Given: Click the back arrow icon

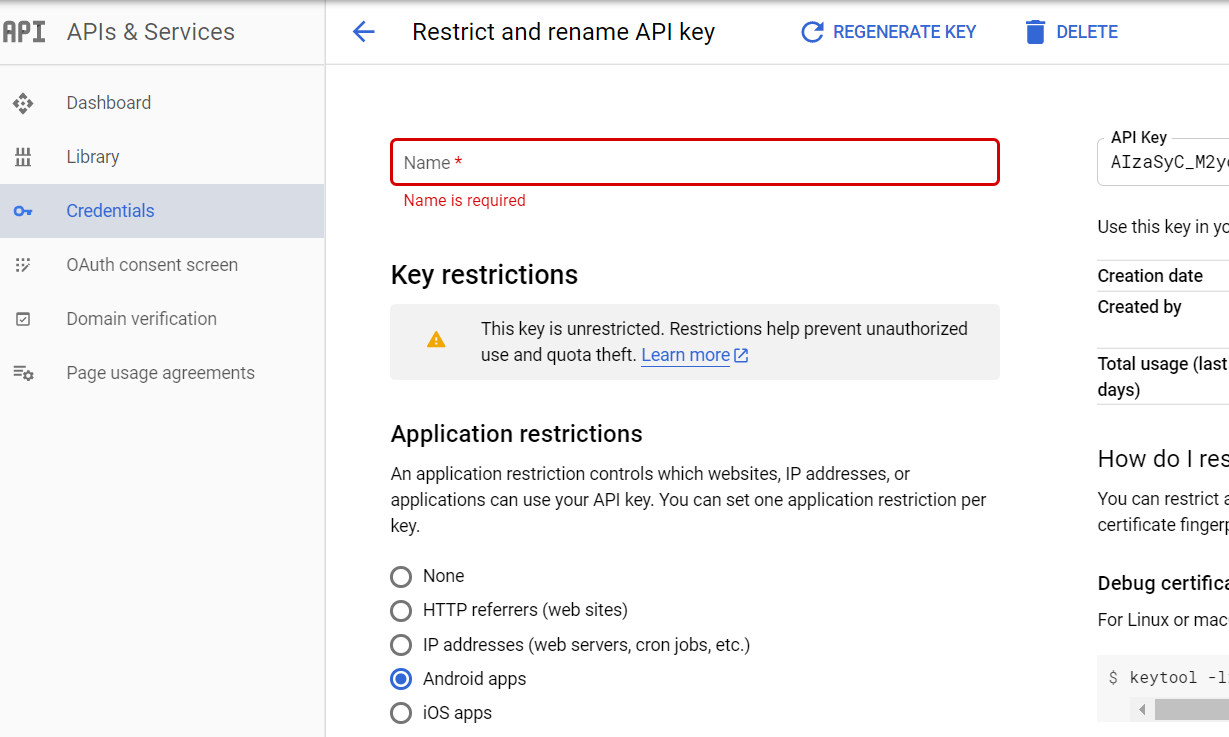Looking at the screenshot, I should point(364,32).
